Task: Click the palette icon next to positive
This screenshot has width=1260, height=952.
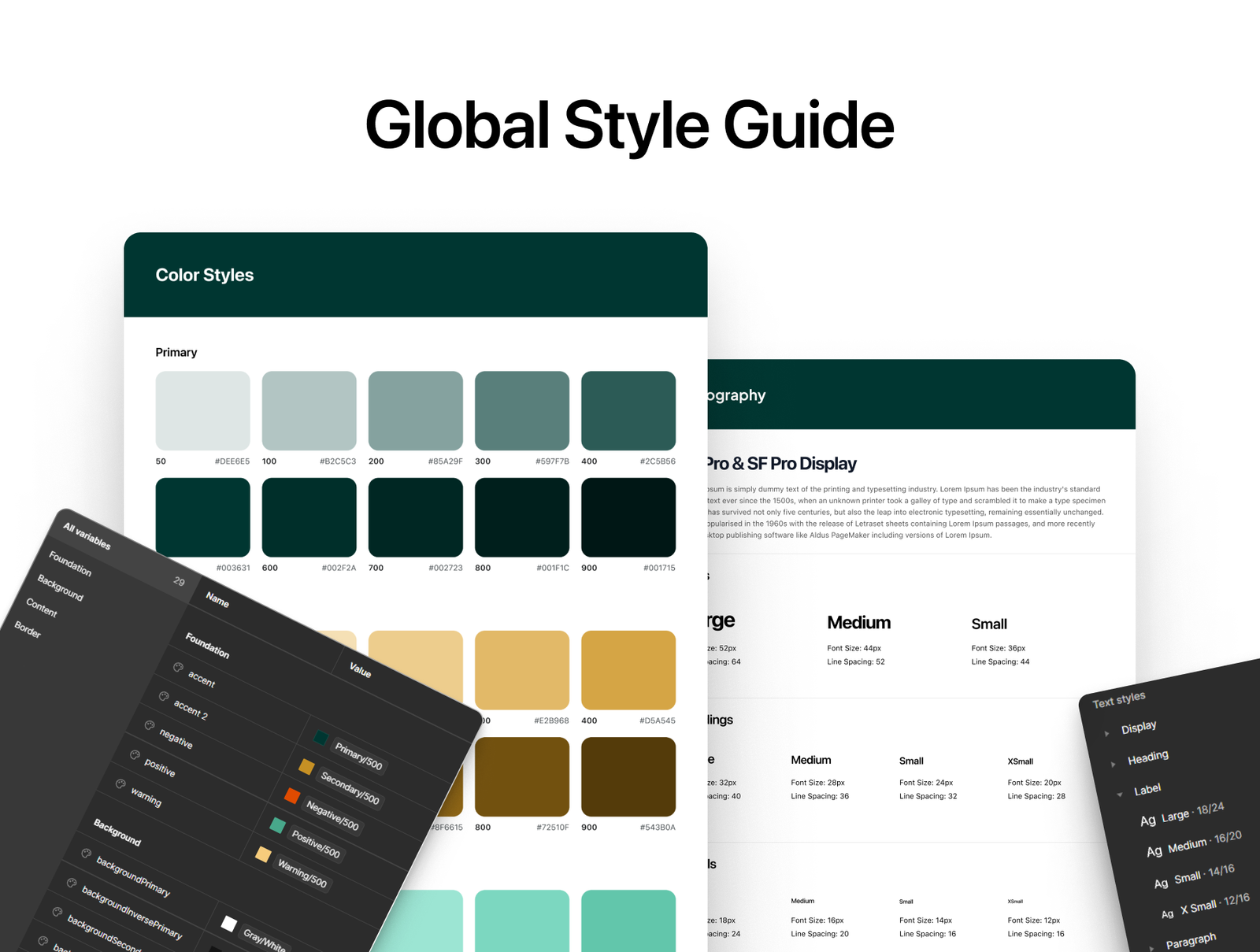Action: pyautogui.click(x=135, y=754)
